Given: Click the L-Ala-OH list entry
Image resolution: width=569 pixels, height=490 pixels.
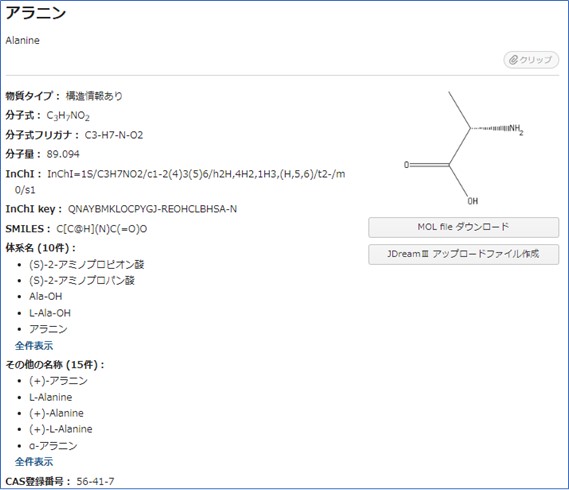Looking at the screenshot, I should point(50,313).
